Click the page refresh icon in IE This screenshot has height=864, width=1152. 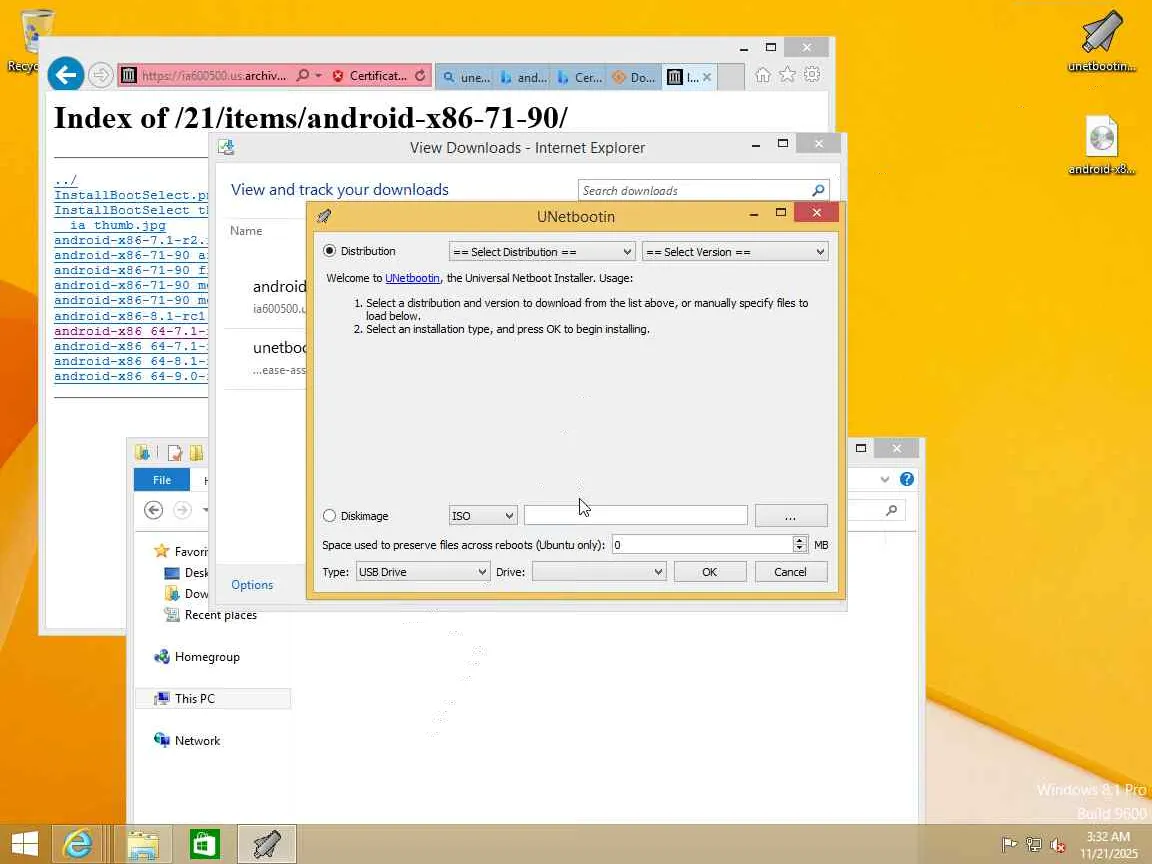coord(420,76)
